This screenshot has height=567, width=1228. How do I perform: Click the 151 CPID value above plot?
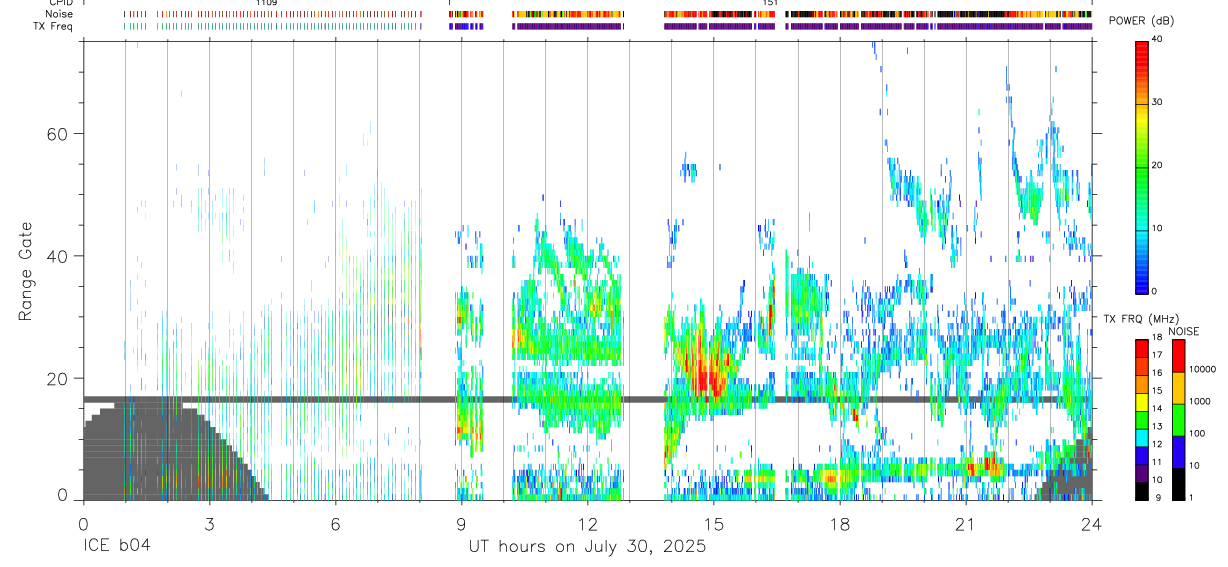click(x=770, y=3)
